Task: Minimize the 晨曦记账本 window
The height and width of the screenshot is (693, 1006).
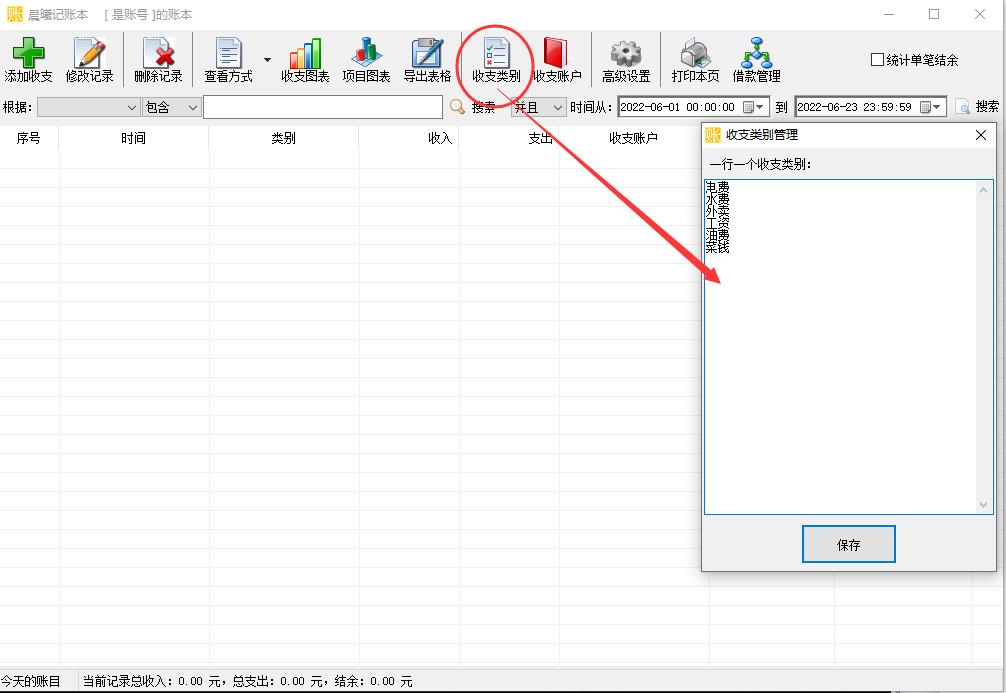Action: click(889, 14)
